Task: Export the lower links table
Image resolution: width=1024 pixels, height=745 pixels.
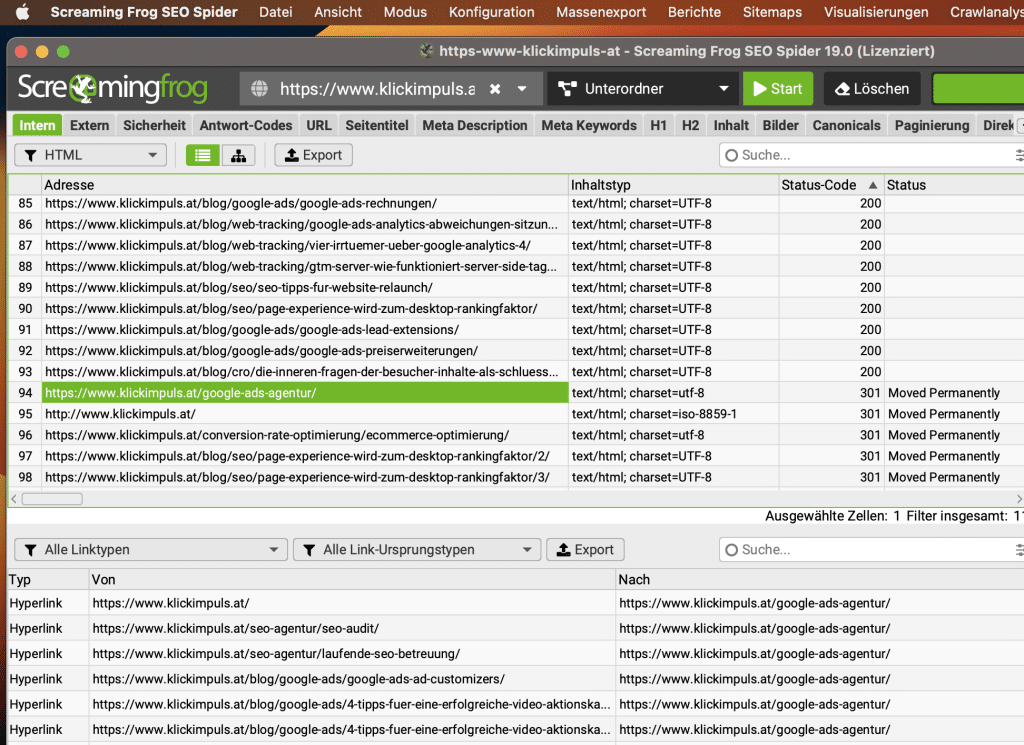Action: [585, 549]
